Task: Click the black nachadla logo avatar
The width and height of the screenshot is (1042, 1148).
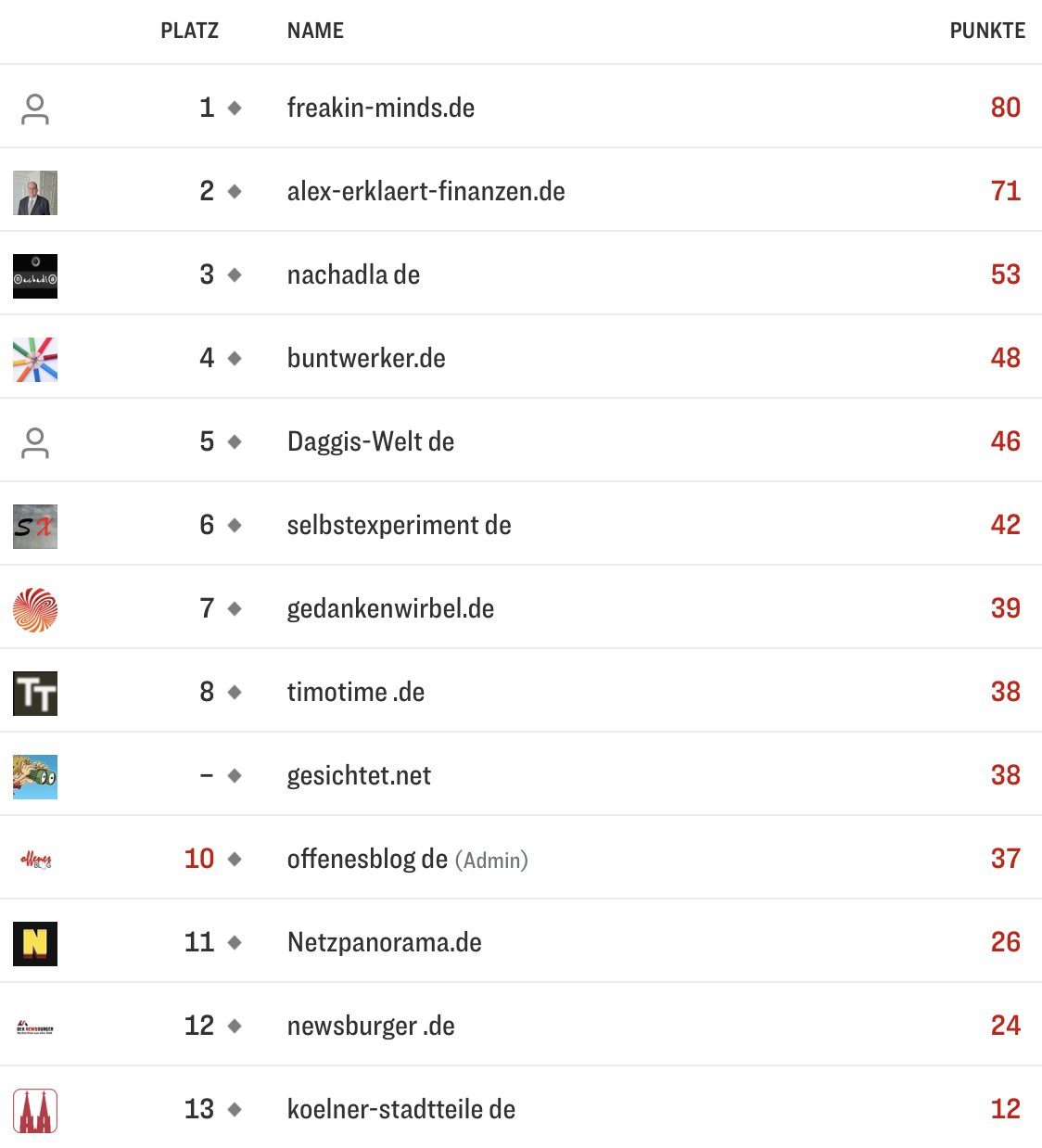Action: pyautogui.click(x=35, y=276)
